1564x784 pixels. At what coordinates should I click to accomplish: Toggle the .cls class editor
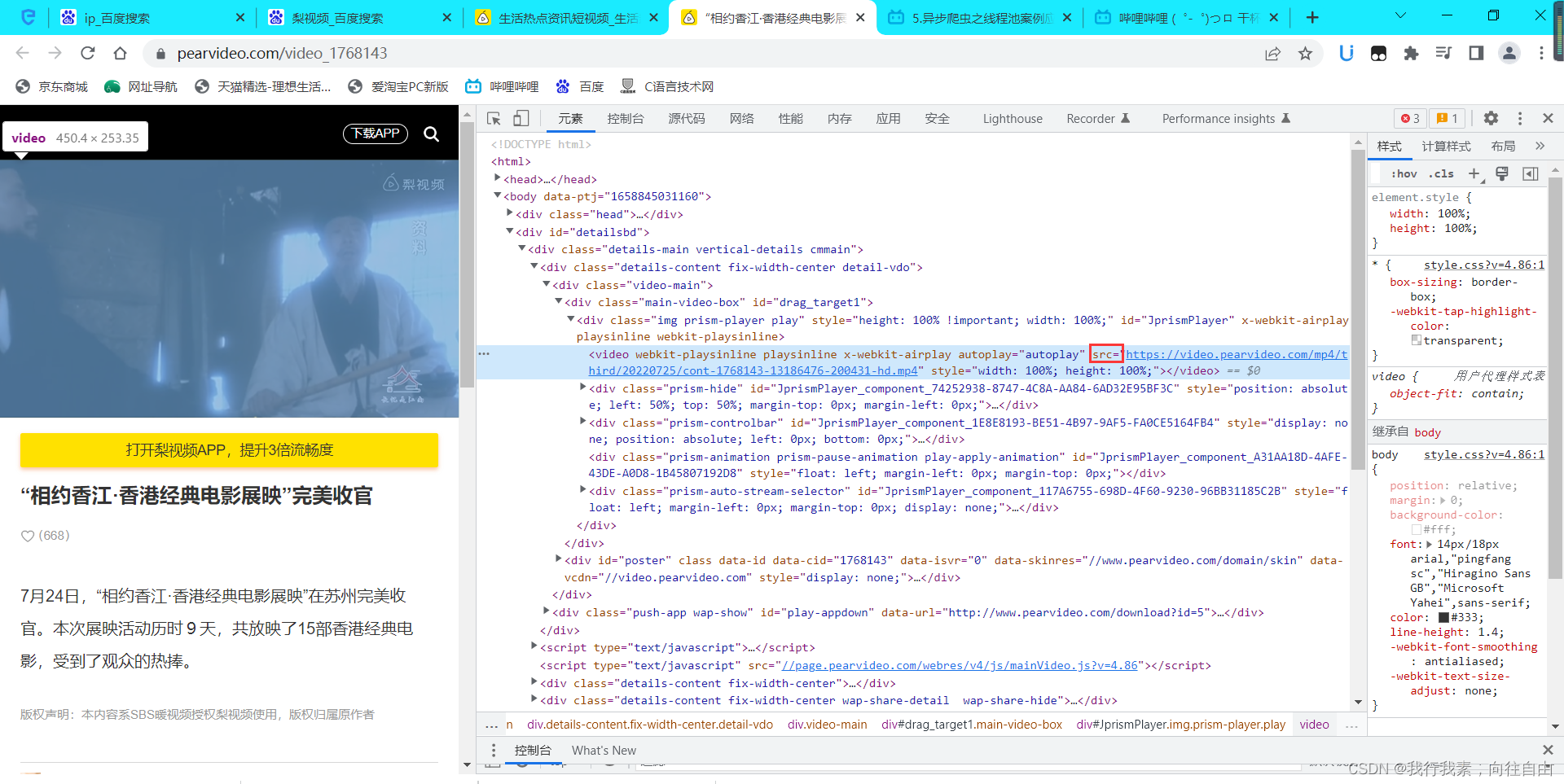tap(1442, 173)
